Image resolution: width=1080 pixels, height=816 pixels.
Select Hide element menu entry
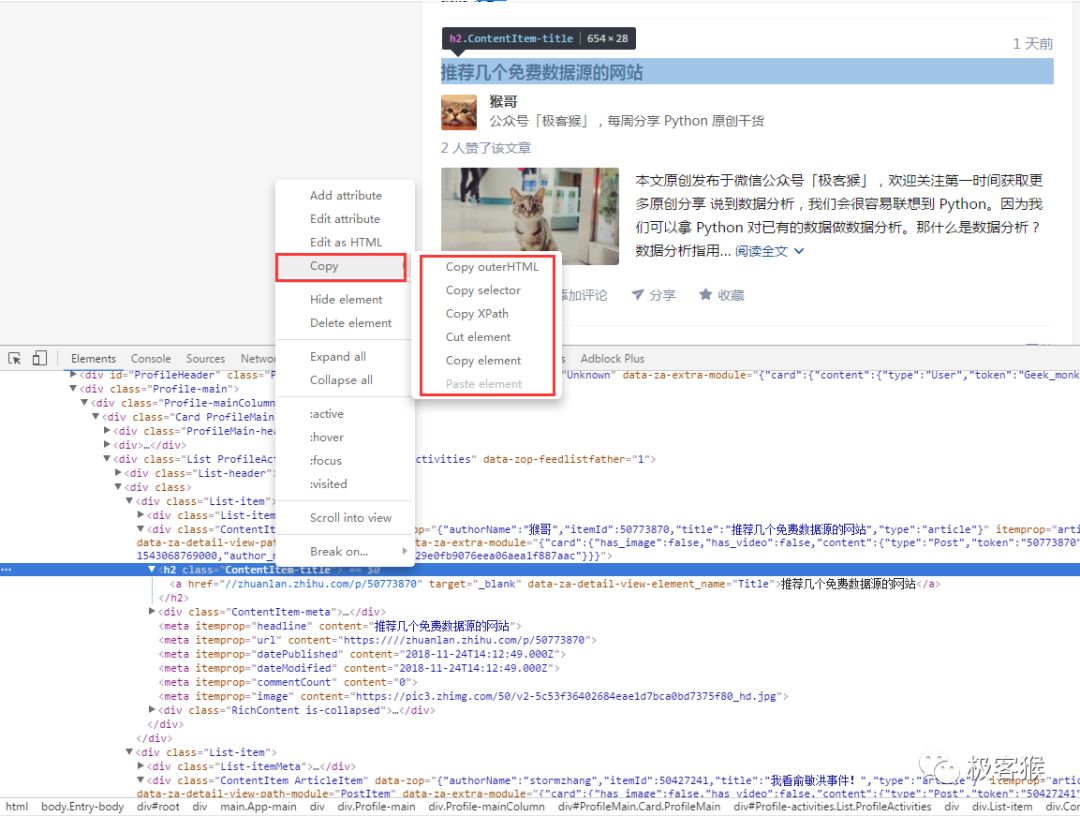[345, 300]
